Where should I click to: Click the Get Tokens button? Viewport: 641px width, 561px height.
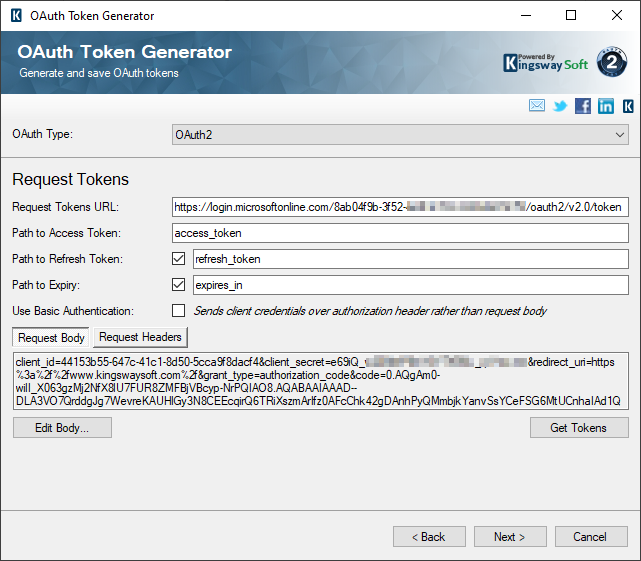point(579,428)
